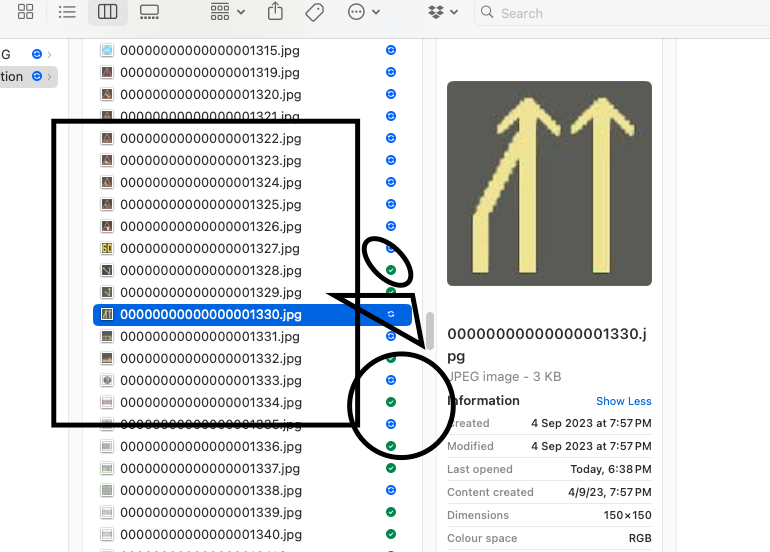Open the Action ellipsis menu

pyautogui.click(x=363, y=12)
